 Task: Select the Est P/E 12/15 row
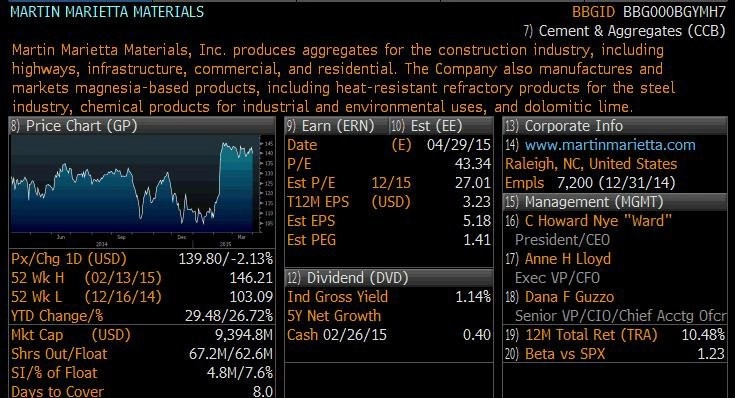click(389, 183)
